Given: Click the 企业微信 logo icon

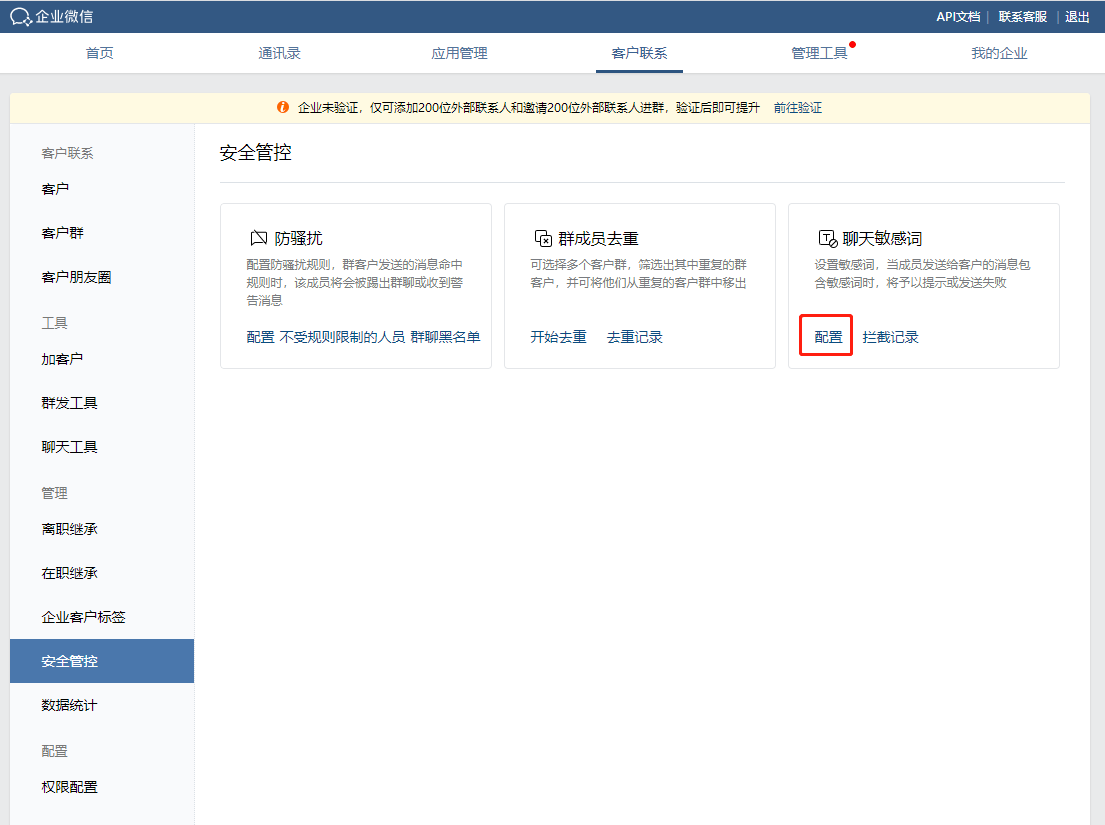Looking at the screenshot, I should (21, 17).
